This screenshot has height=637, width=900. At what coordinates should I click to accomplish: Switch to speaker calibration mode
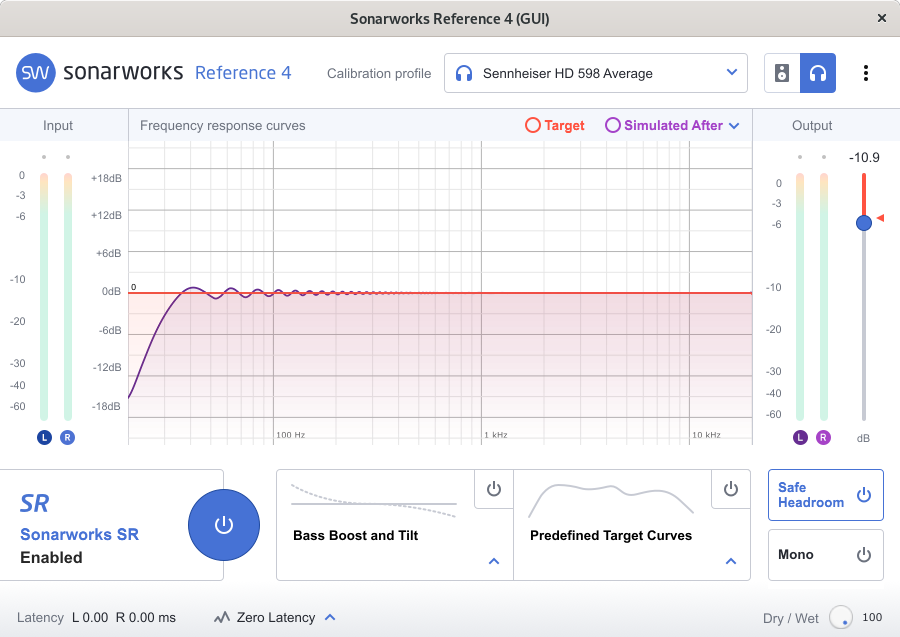tap(782, 73)
